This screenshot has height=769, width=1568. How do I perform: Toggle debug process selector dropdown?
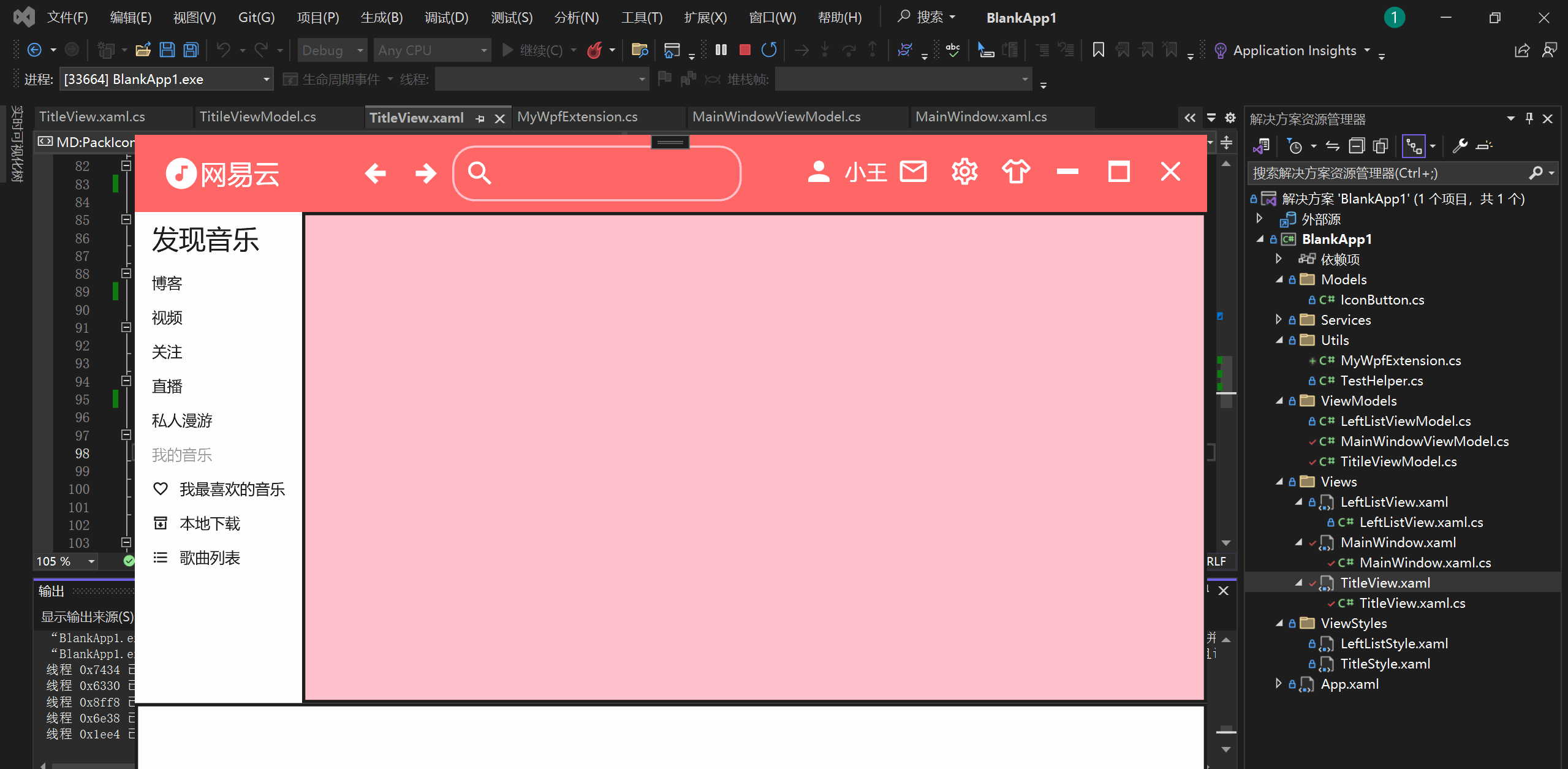tap(265, 80)
